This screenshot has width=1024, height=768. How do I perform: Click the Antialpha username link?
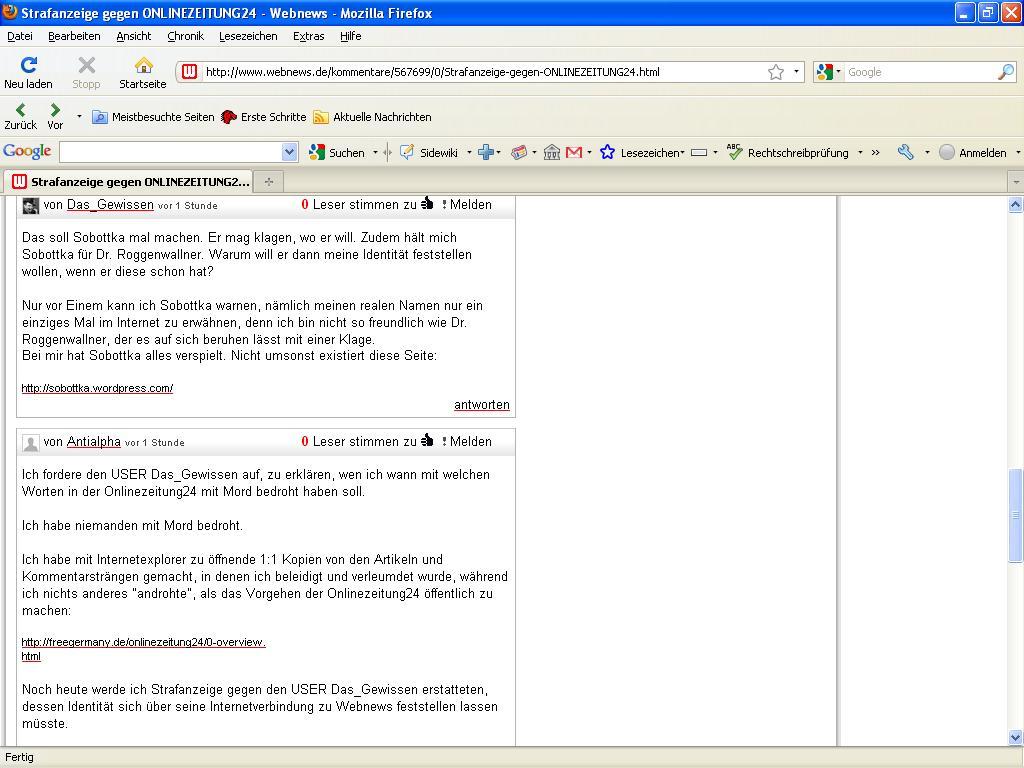point(93,441)
